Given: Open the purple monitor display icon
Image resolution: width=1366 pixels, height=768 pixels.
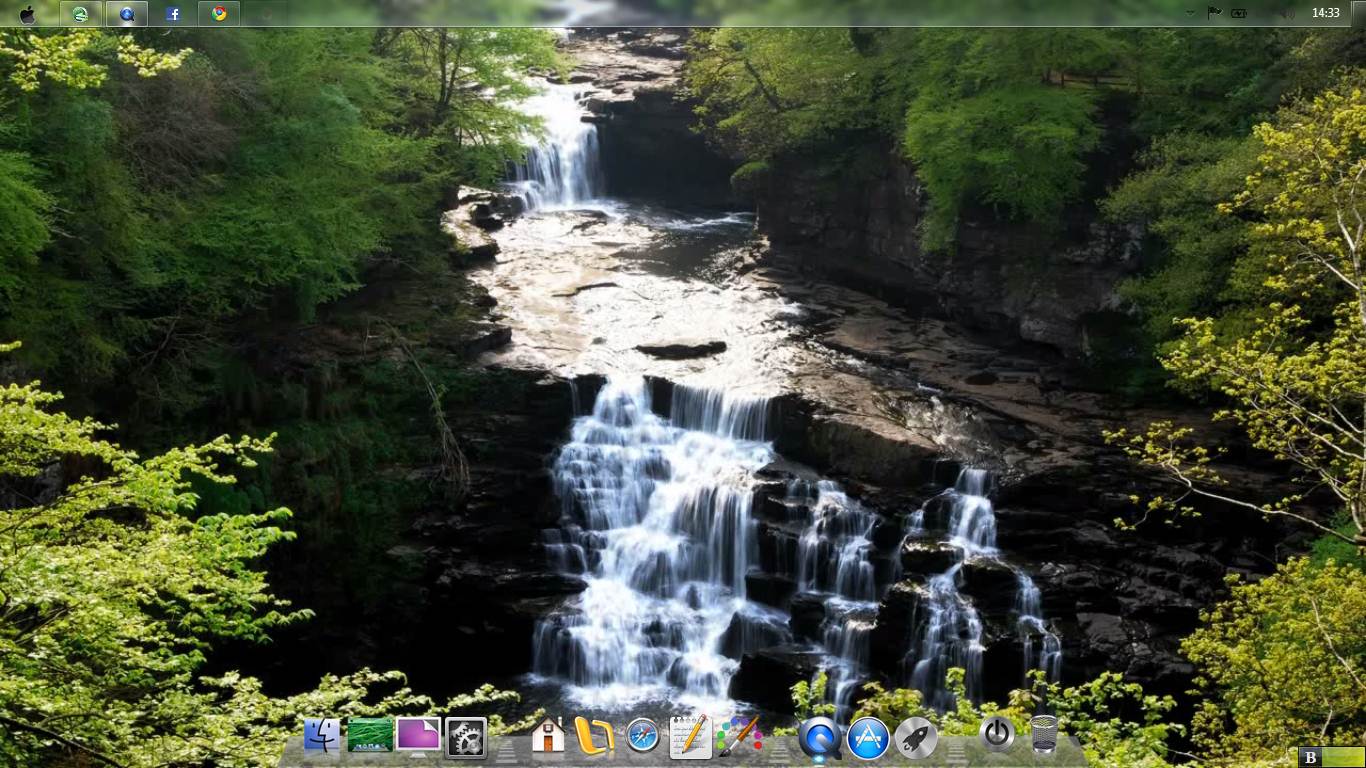Looking at the screenshot, I should point(418,737).
